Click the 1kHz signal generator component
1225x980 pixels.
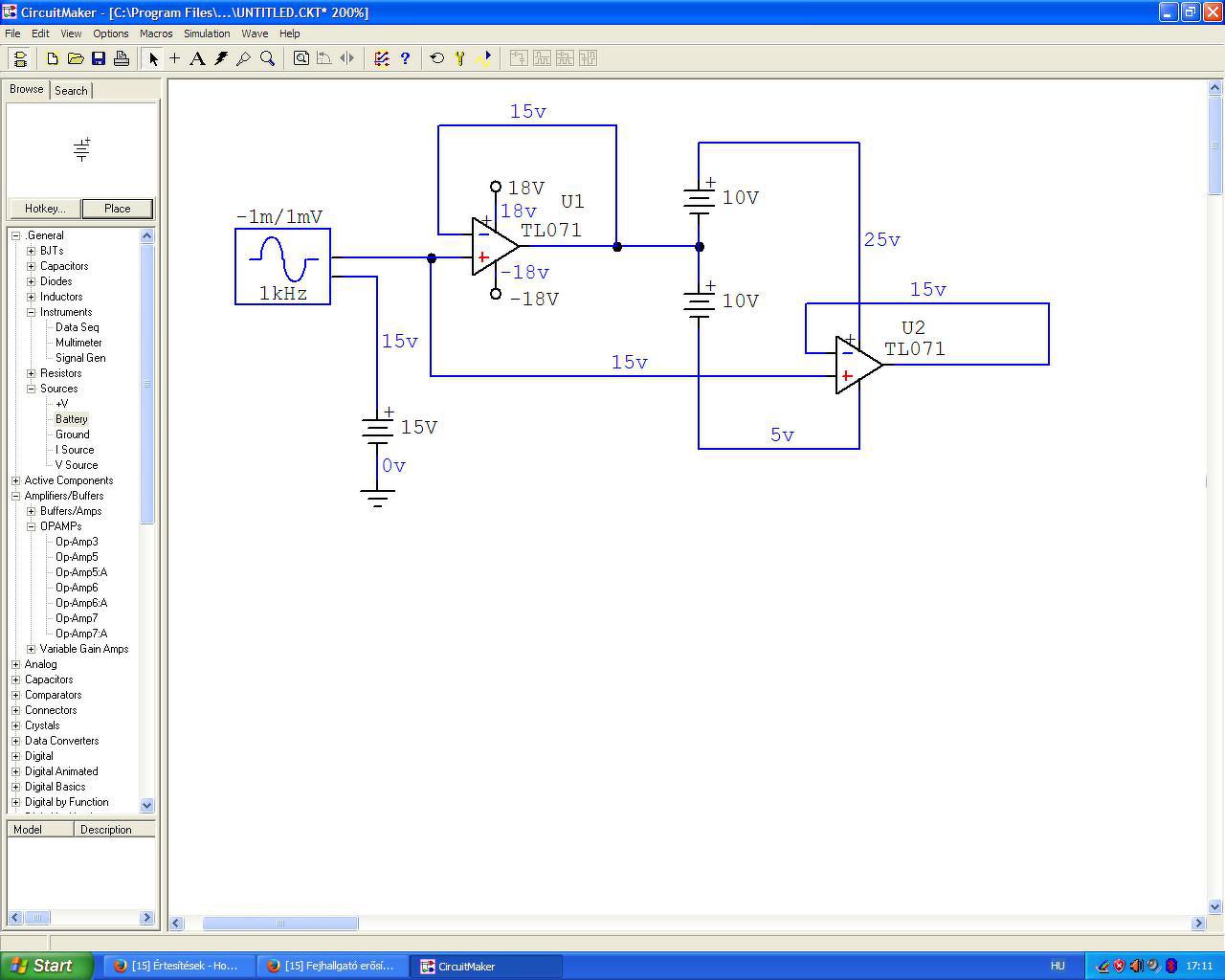point(283,267)
